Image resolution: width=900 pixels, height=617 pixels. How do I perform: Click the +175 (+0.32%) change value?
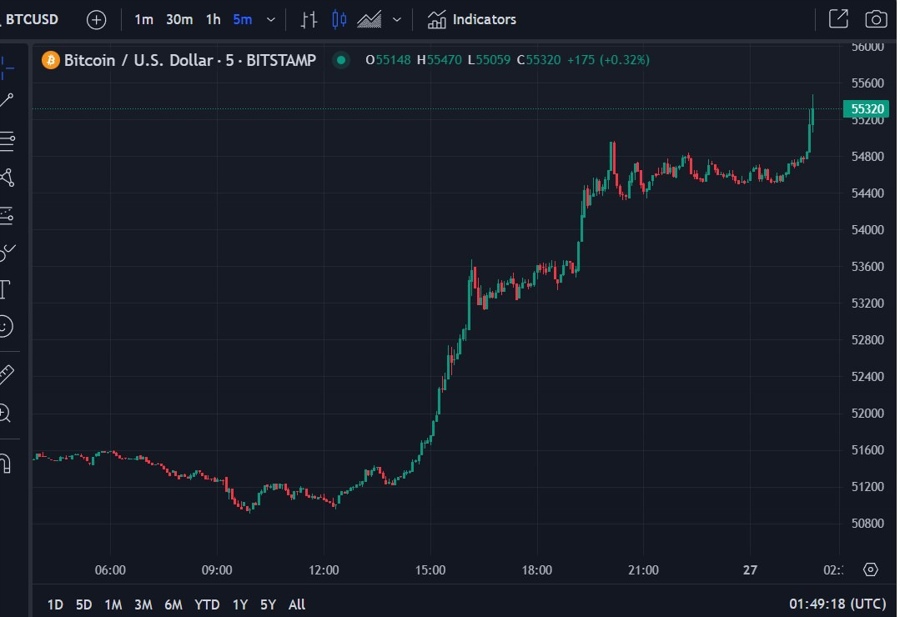pyautogui.click(x=608, y=60)
